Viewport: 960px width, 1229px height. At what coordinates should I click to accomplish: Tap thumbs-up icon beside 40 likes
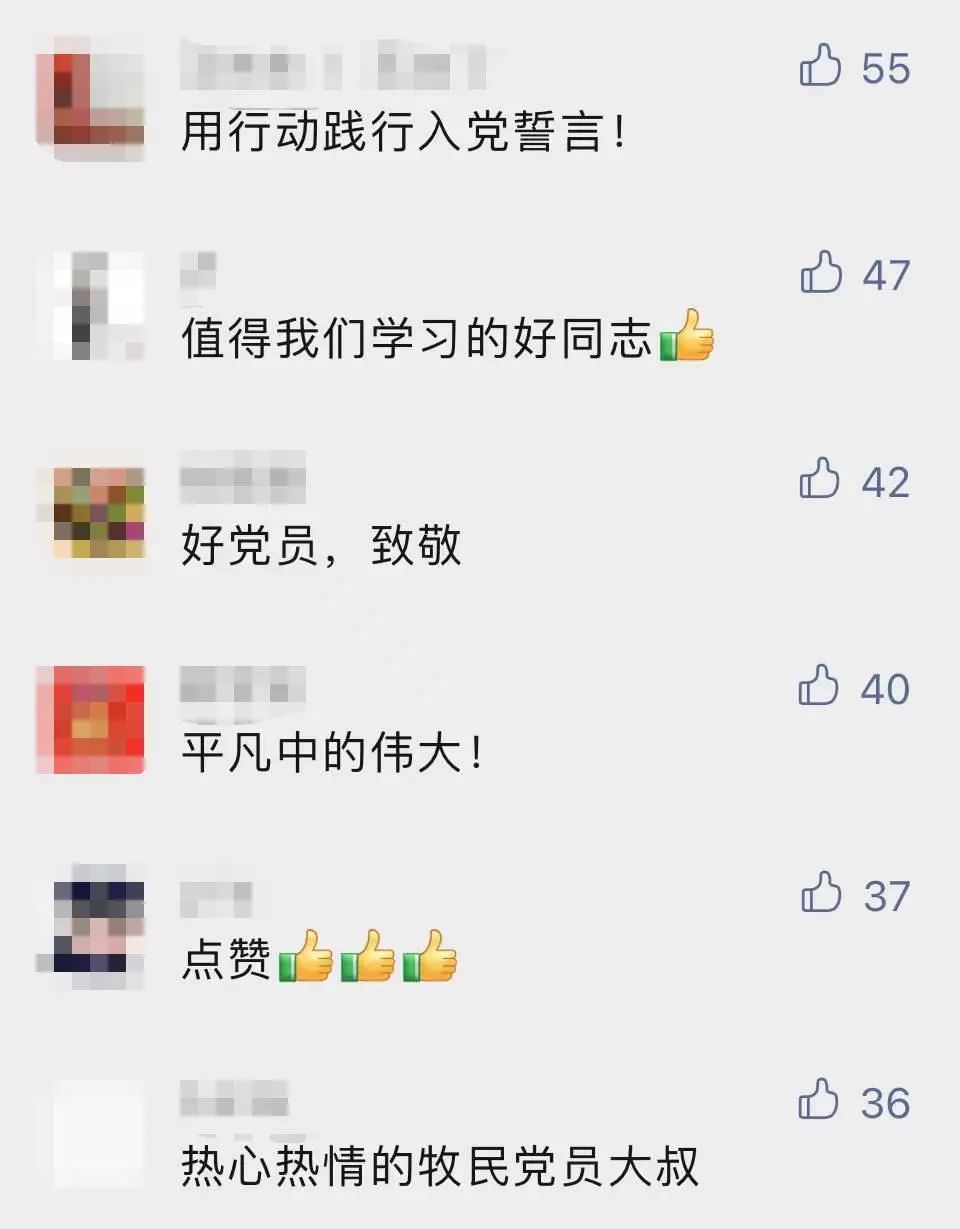[x=820, y=687]
